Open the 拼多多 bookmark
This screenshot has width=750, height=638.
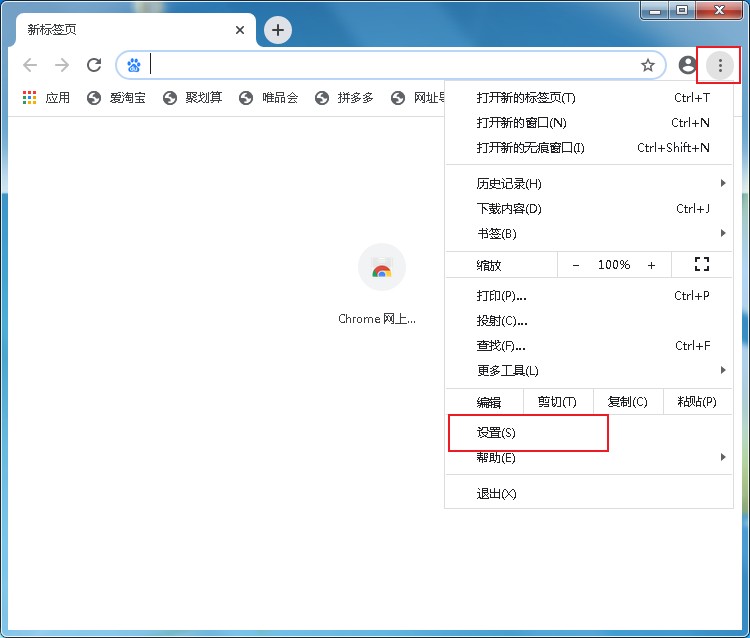pos(344,98)
